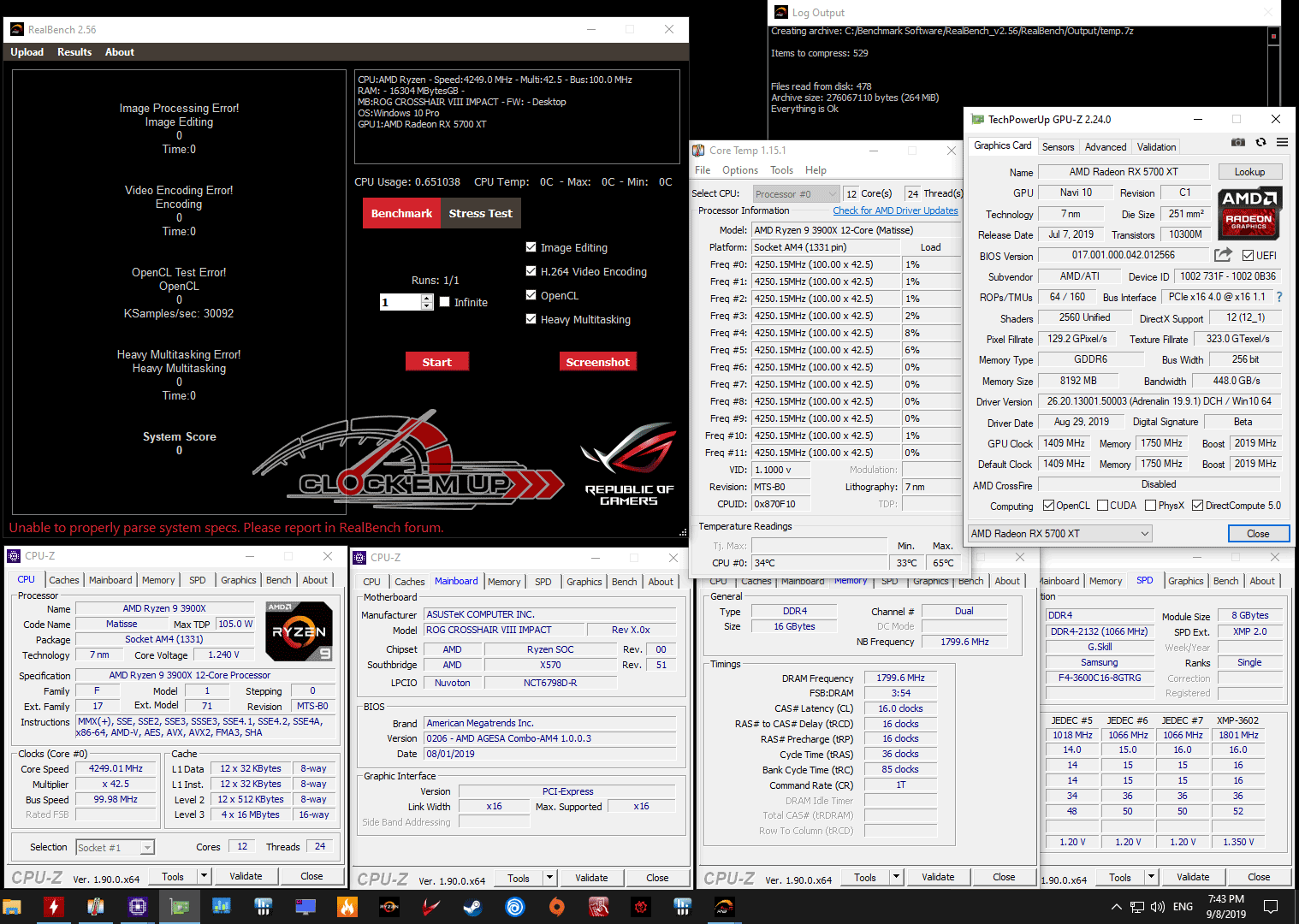The width and height of the screenshot is (1299, 924).
Task: Enable the Infinite runs checkbox
Action: 445,302
